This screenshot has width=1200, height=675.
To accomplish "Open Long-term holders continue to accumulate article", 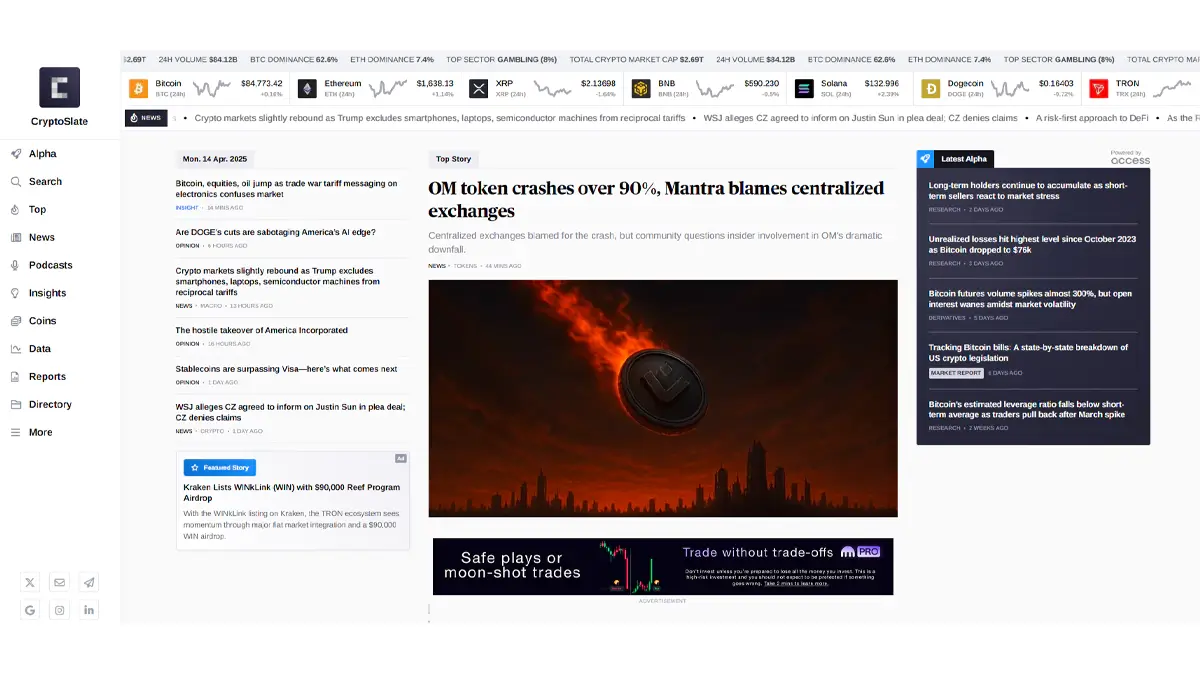I will coord(1028,190).
